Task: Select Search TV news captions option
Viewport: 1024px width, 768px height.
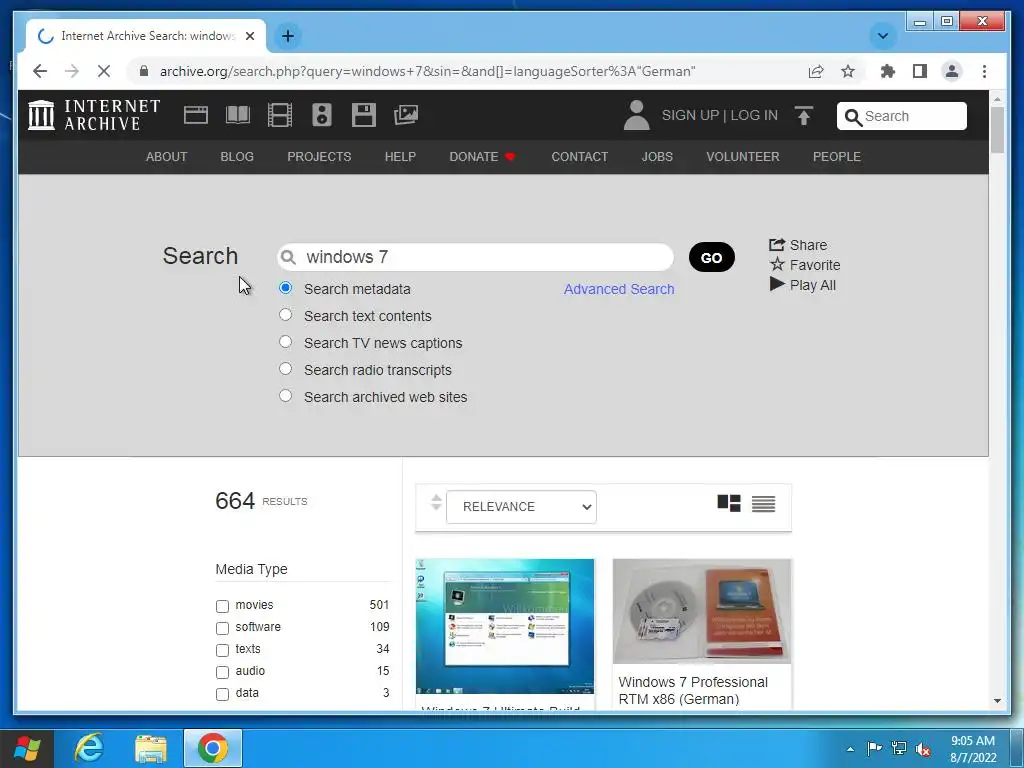Action: pos(285,342)
